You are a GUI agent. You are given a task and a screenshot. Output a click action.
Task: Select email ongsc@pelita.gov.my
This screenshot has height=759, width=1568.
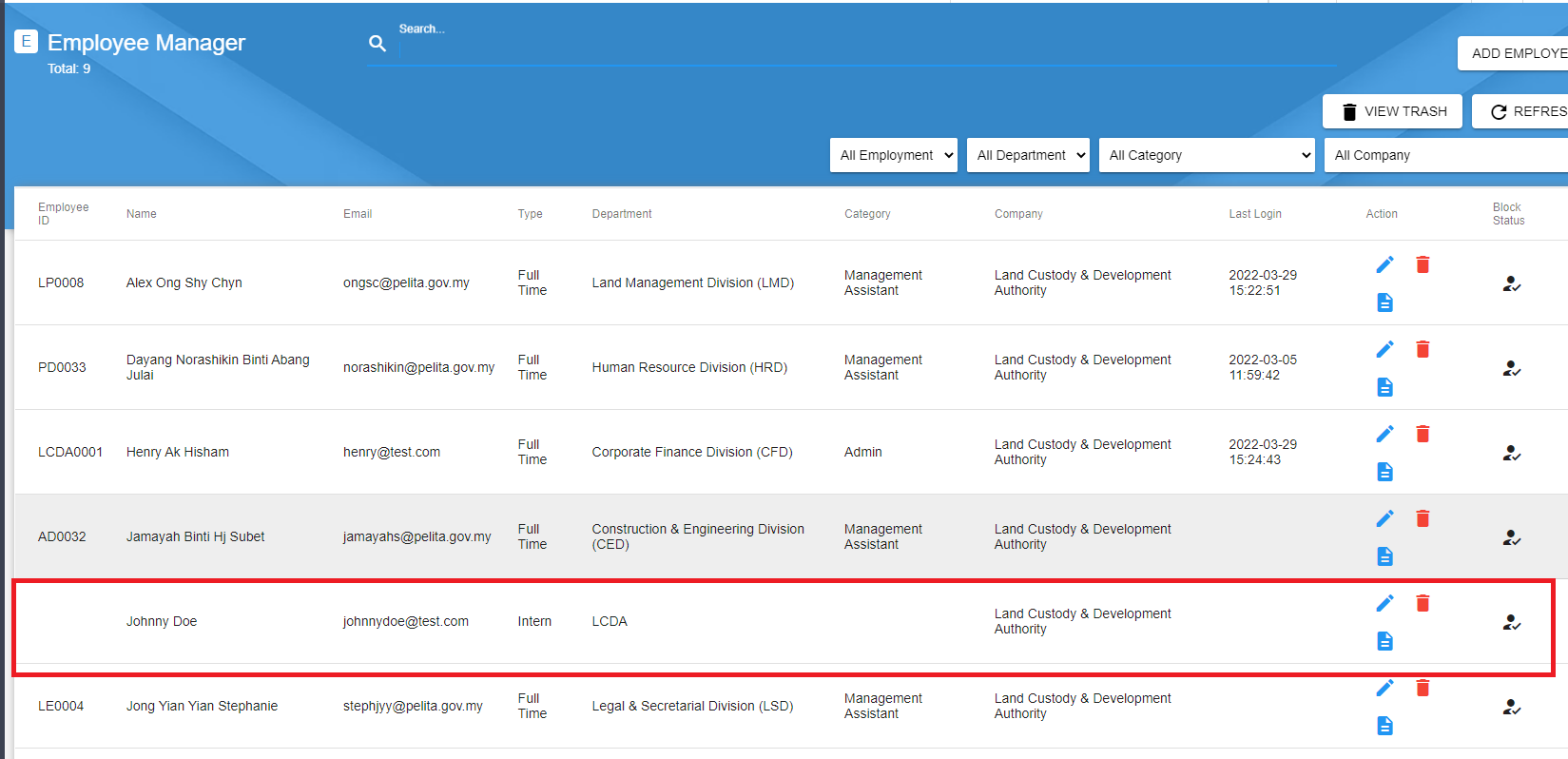tap(406, 282)
